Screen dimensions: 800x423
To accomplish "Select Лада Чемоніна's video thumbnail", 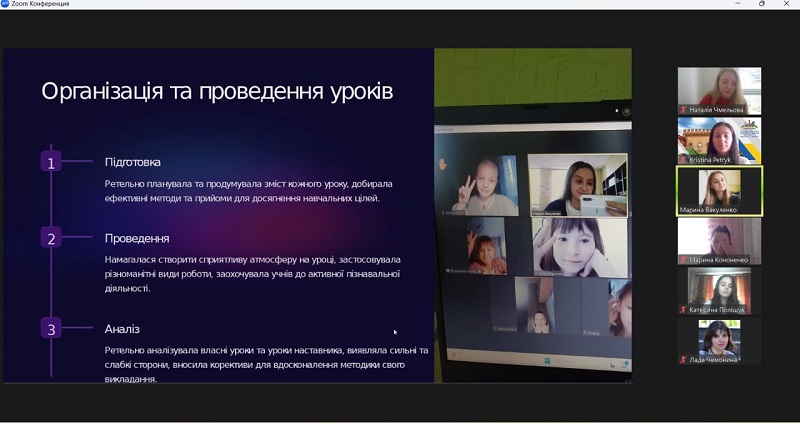I will [719, 338].
